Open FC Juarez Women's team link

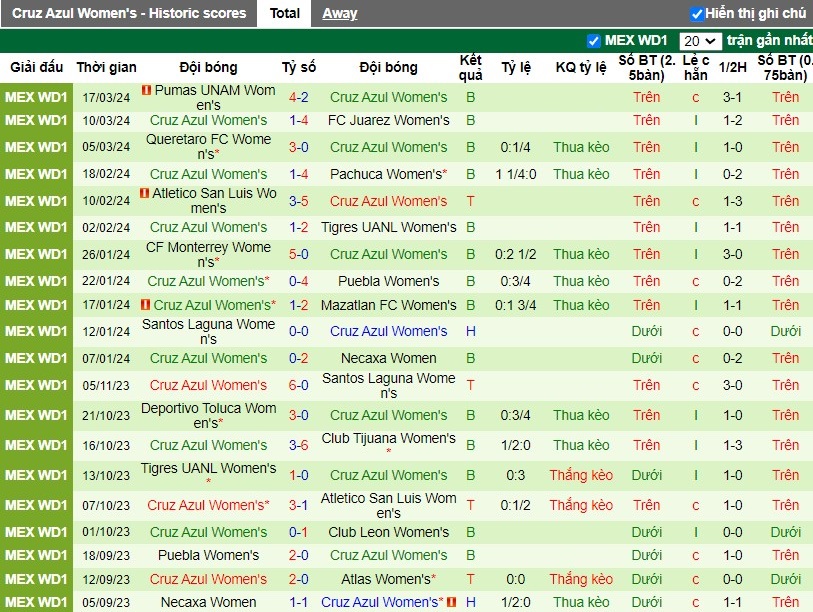click(x=388, y=120)
